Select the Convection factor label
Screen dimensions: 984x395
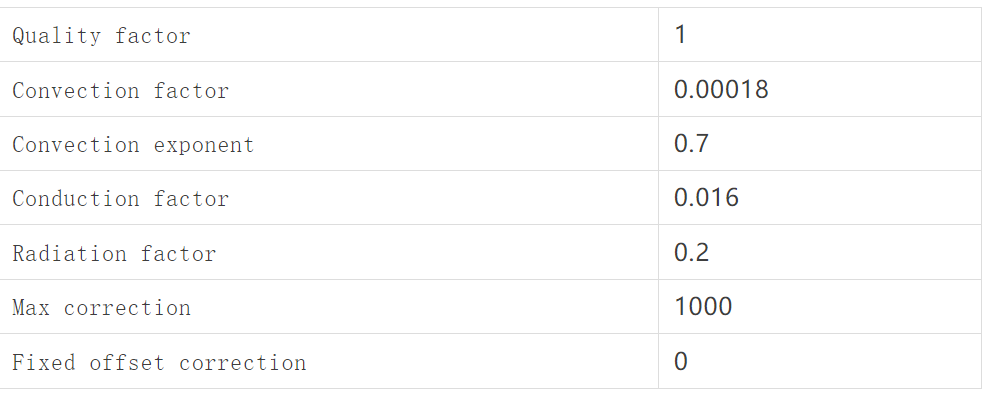click(120, 90)
